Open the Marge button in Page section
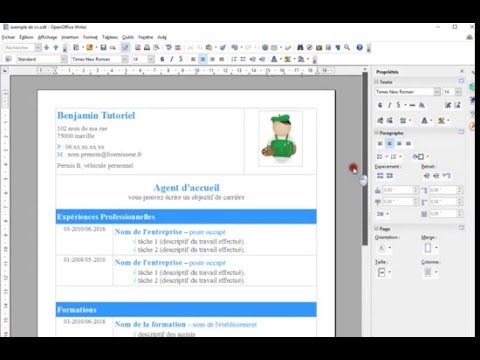 click(430, 248)
